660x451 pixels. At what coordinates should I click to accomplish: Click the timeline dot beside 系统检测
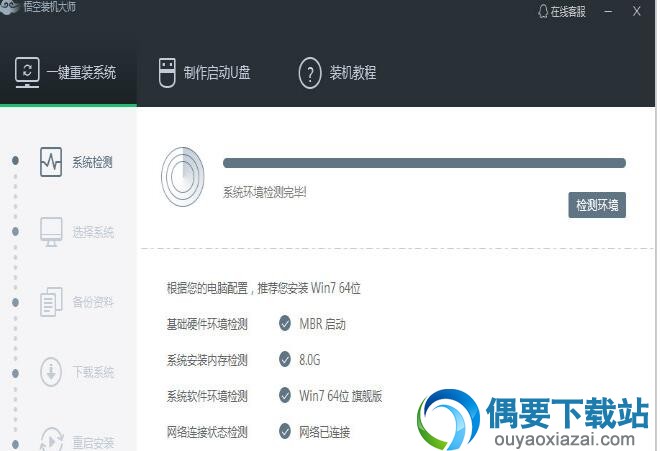(16, 160)
